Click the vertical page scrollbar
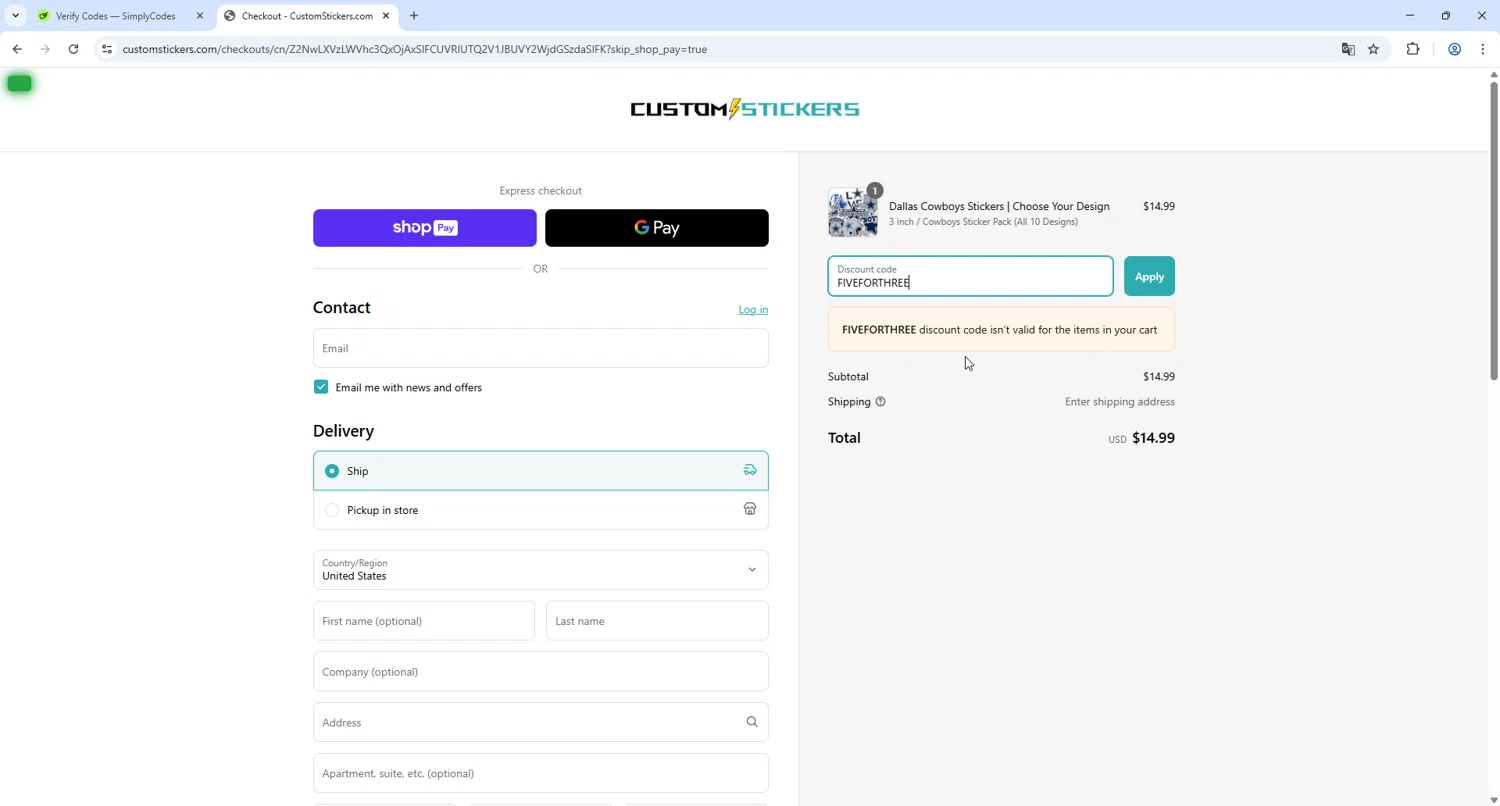1500x806 pixels. 1494,230
